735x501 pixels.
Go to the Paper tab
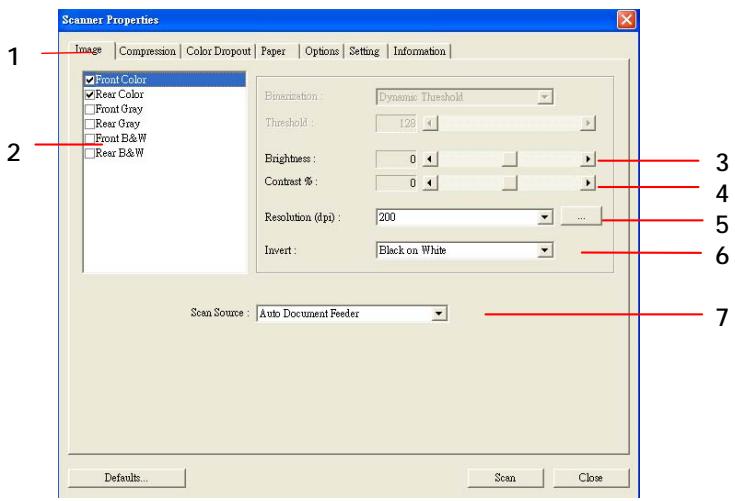278,51
